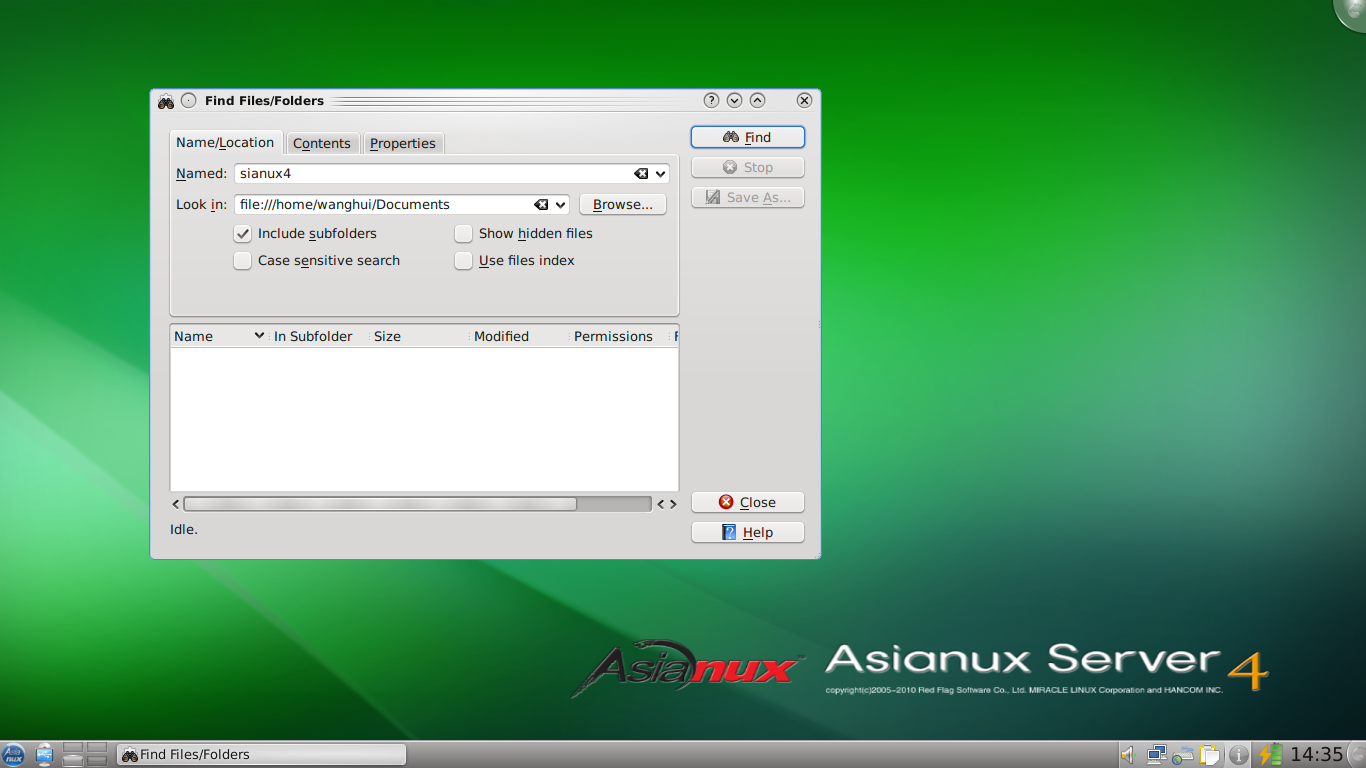Click the Permissions column header
The width and height of the screenshot is (1366, 768).
click(x=619, y=336)
